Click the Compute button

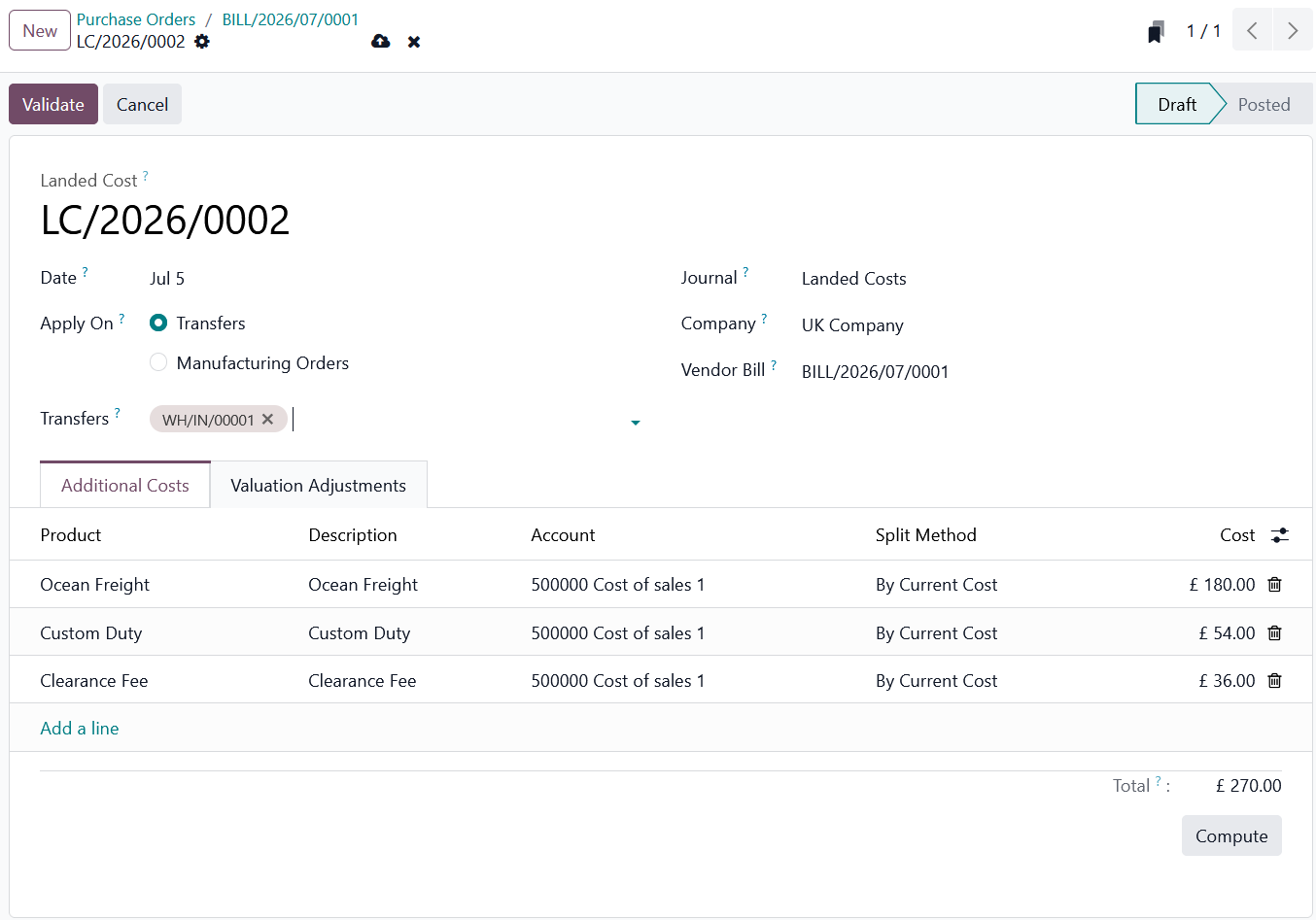pyautogui.click(x=1231, y=835)
